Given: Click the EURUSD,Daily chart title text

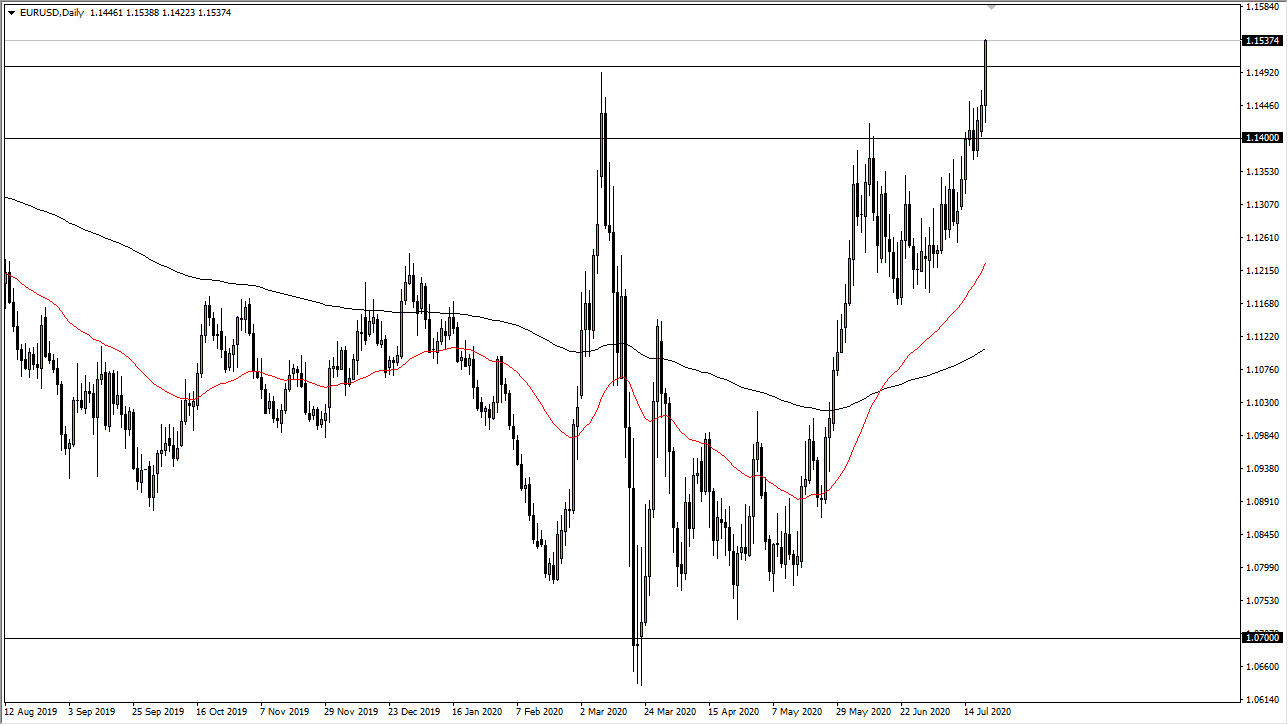Looking at the screenshot, I should 50,12.
